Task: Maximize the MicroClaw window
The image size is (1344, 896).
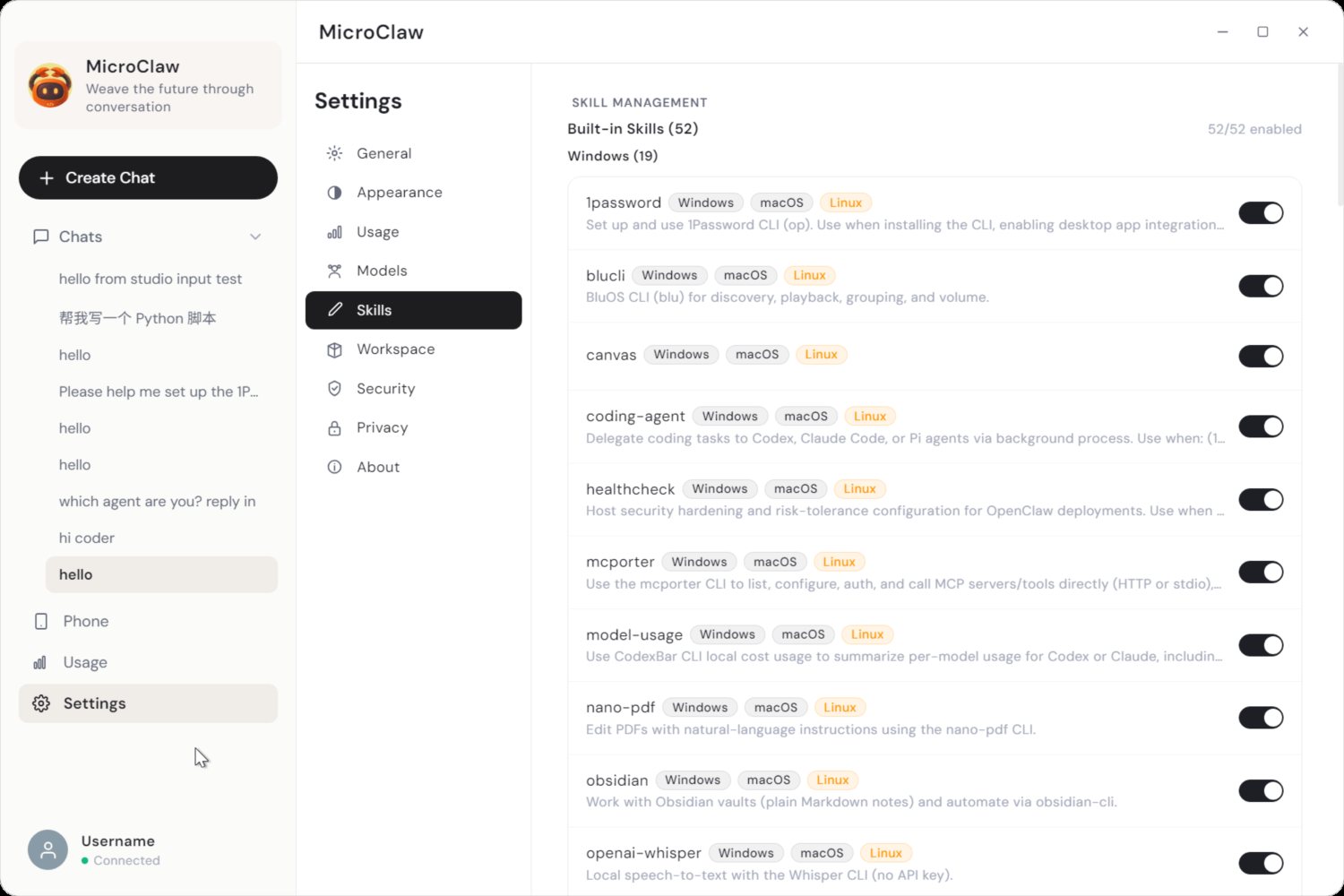Action: tap(1262, 31)
